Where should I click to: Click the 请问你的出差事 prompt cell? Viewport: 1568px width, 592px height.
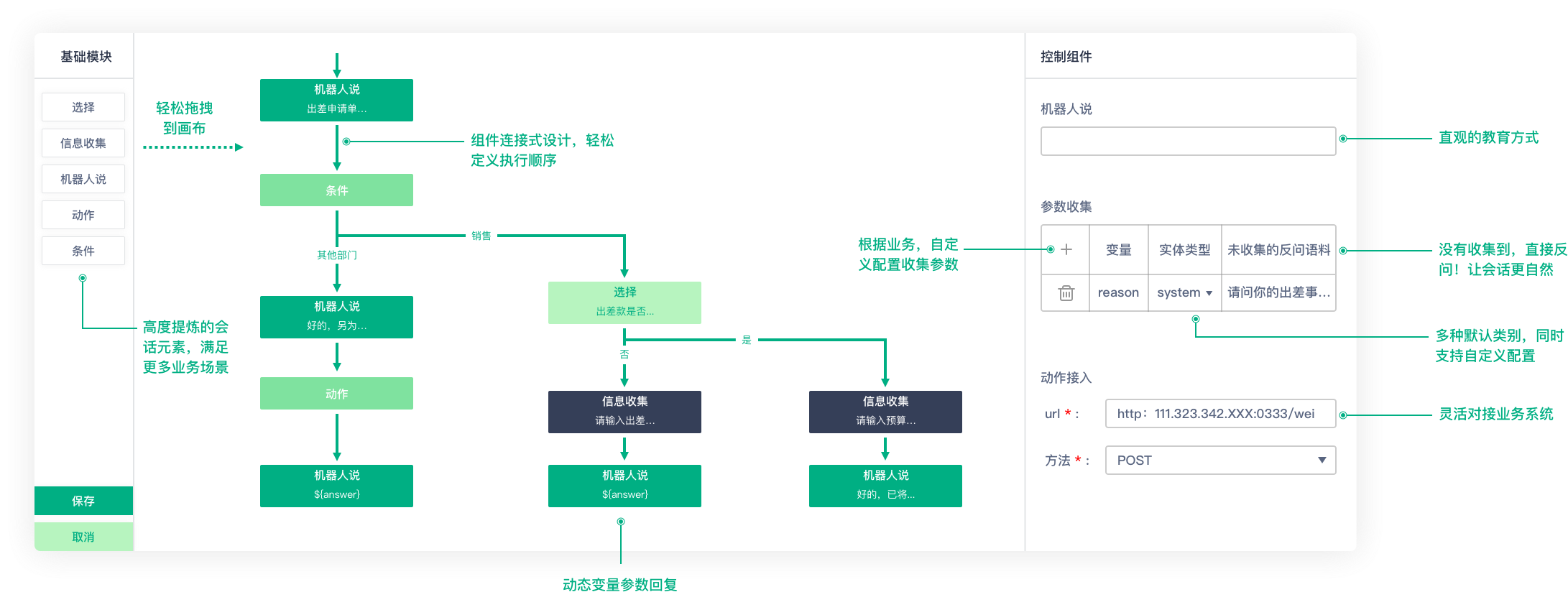tap(1278, 292)
